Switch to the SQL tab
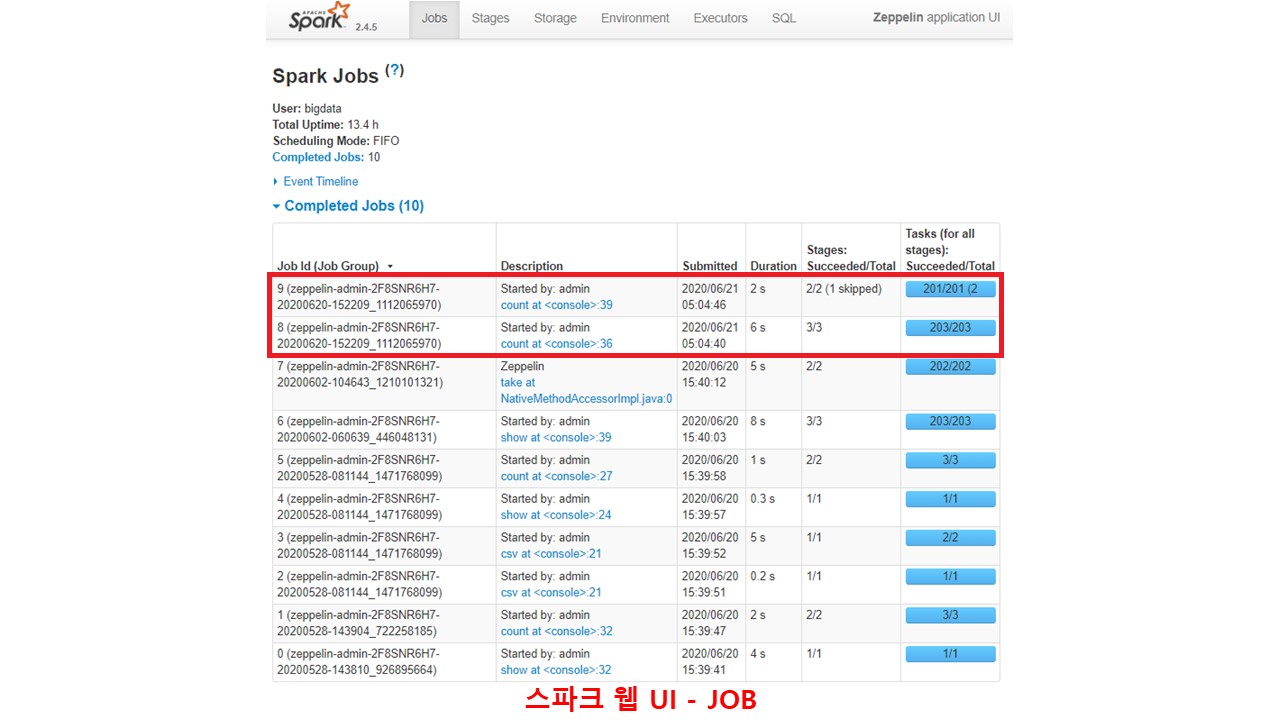The image size is (1280, 720). 784,18
